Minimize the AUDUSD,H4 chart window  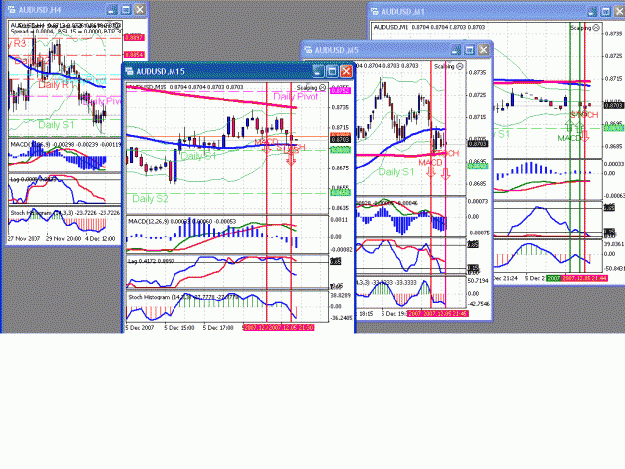coord(112,10)
